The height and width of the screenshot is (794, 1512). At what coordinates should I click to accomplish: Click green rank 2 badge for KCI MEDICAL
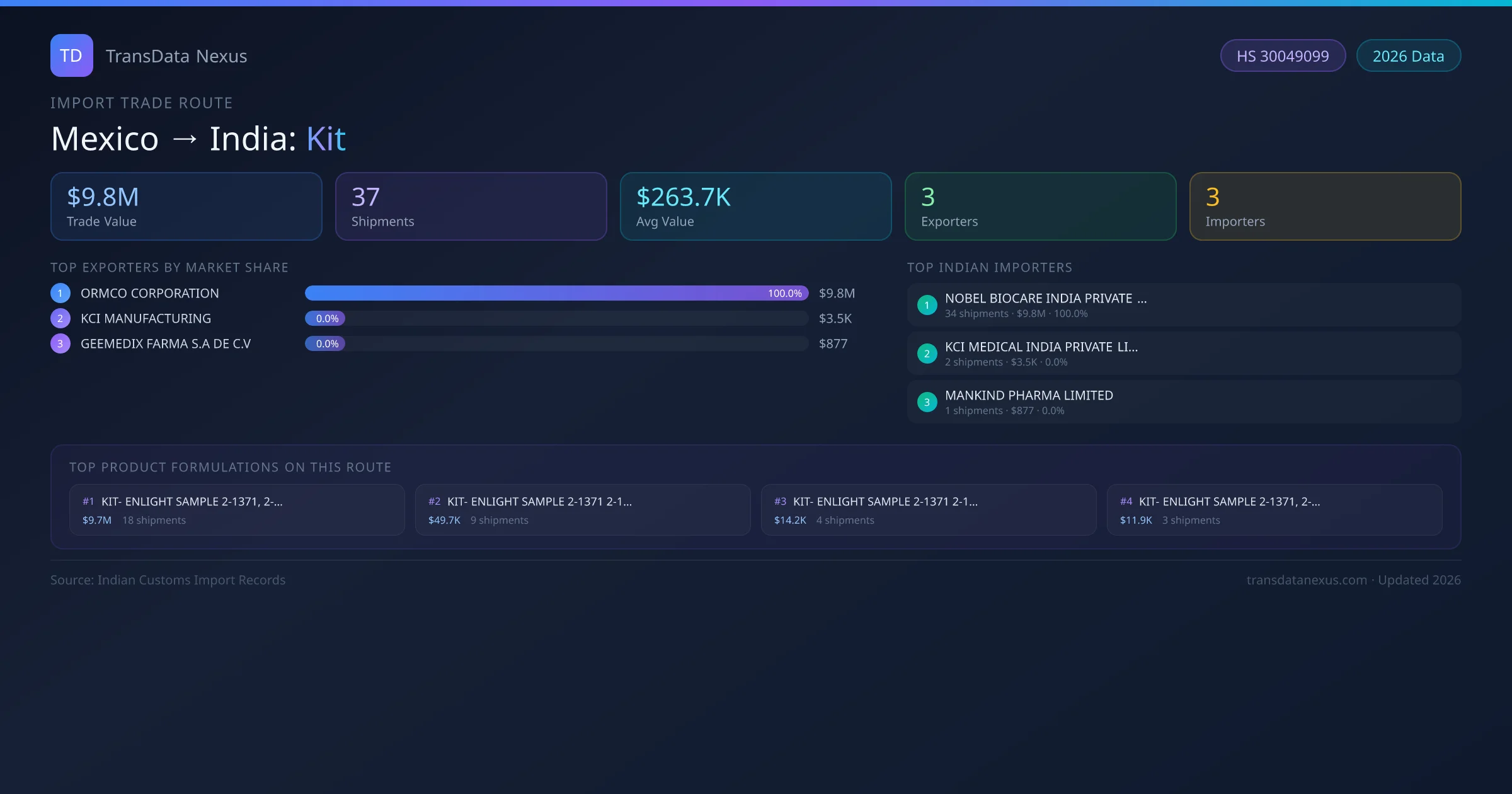[927, 354]
